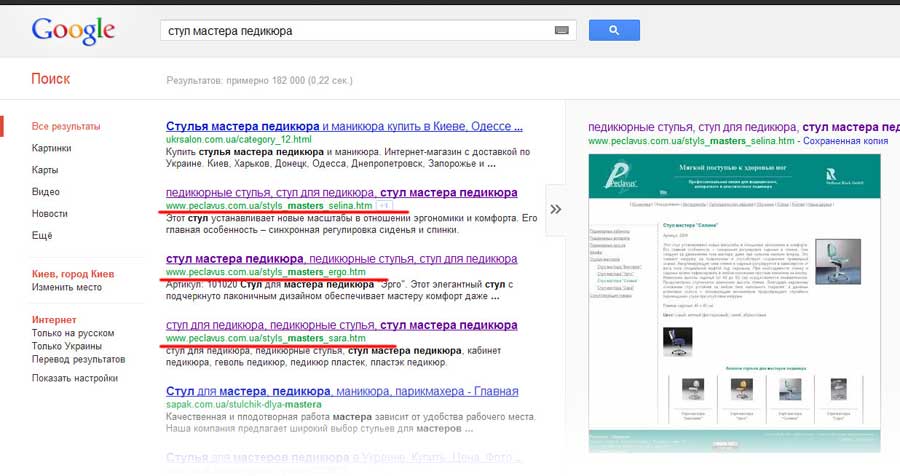Open result 'Стулья мастера педикюра и маникюра купить в Киеве'
Image resolution: width=900 pixels, height=476 pixels.
point(344,126)
